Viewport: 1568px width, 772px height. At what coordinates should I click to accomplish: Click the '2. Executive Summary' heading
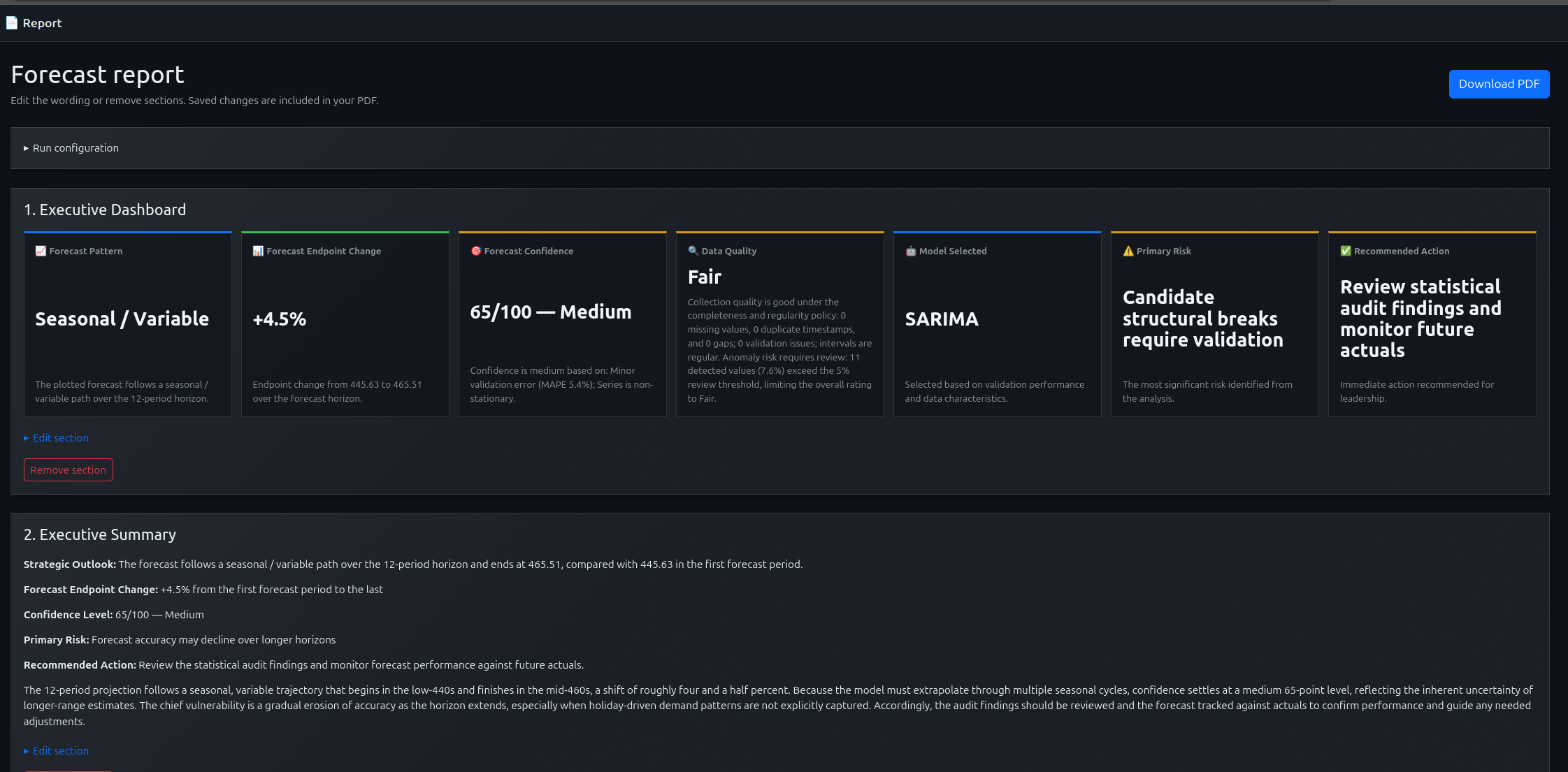pyautogui.click(x=100, y=534)
